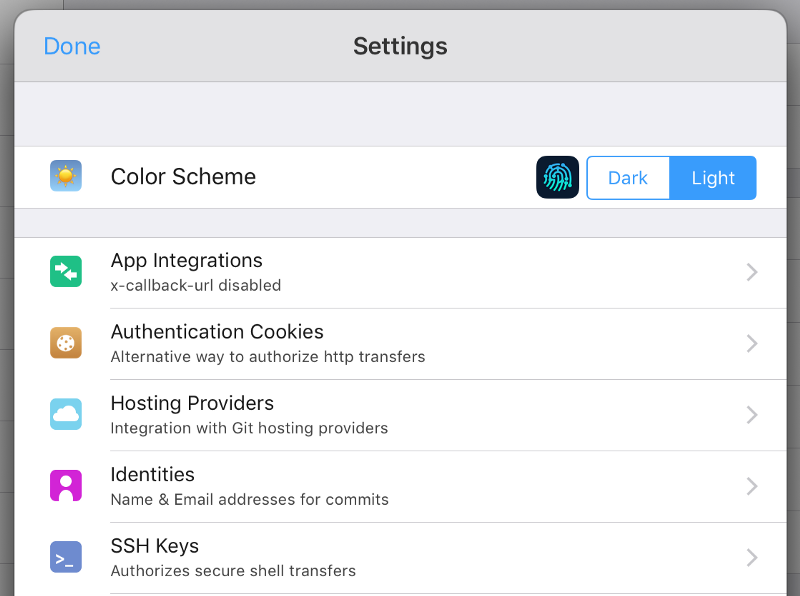
Task: Click the sun Color Scheme icon
Action: 66,176
